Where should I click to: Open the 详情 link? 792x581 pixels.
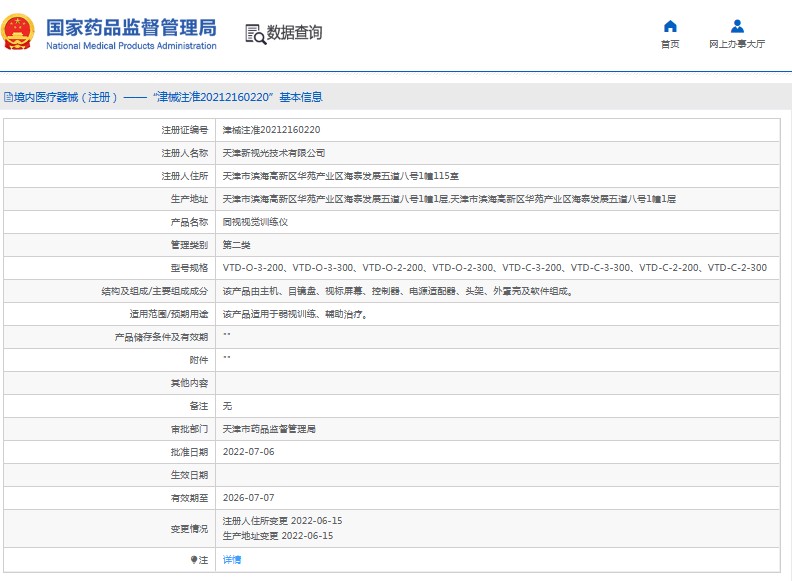(231, 560)
